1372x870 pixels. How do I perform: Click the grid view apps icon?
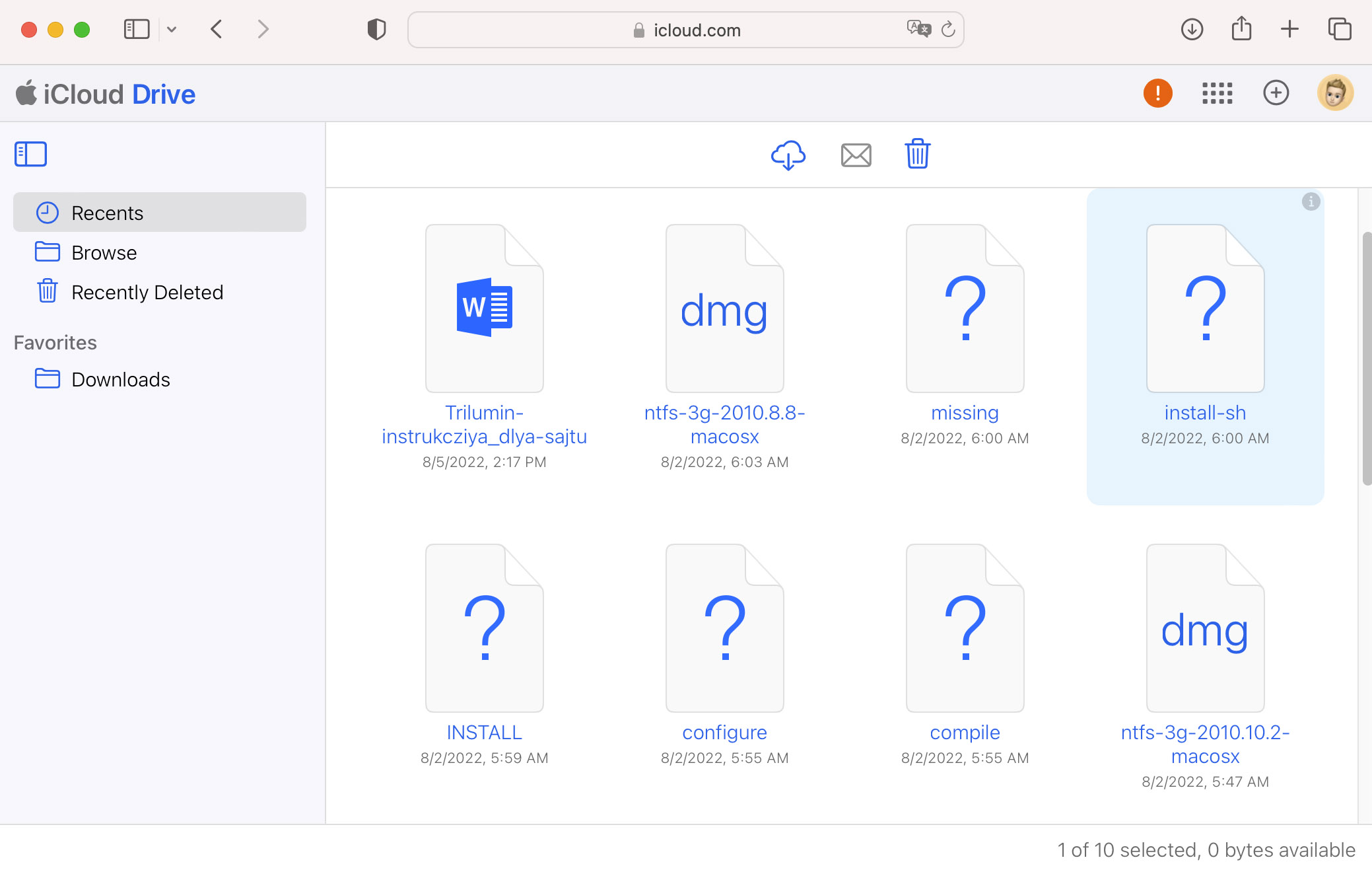click(1216, 92)
